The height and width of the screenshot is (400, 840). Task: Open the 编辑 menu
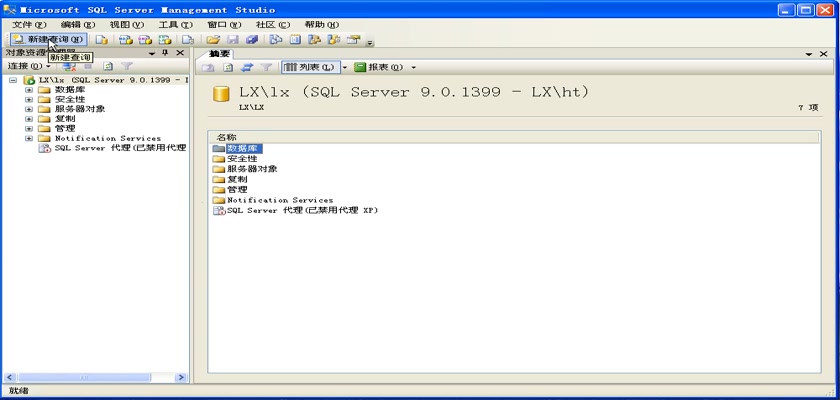pos(78,25)
